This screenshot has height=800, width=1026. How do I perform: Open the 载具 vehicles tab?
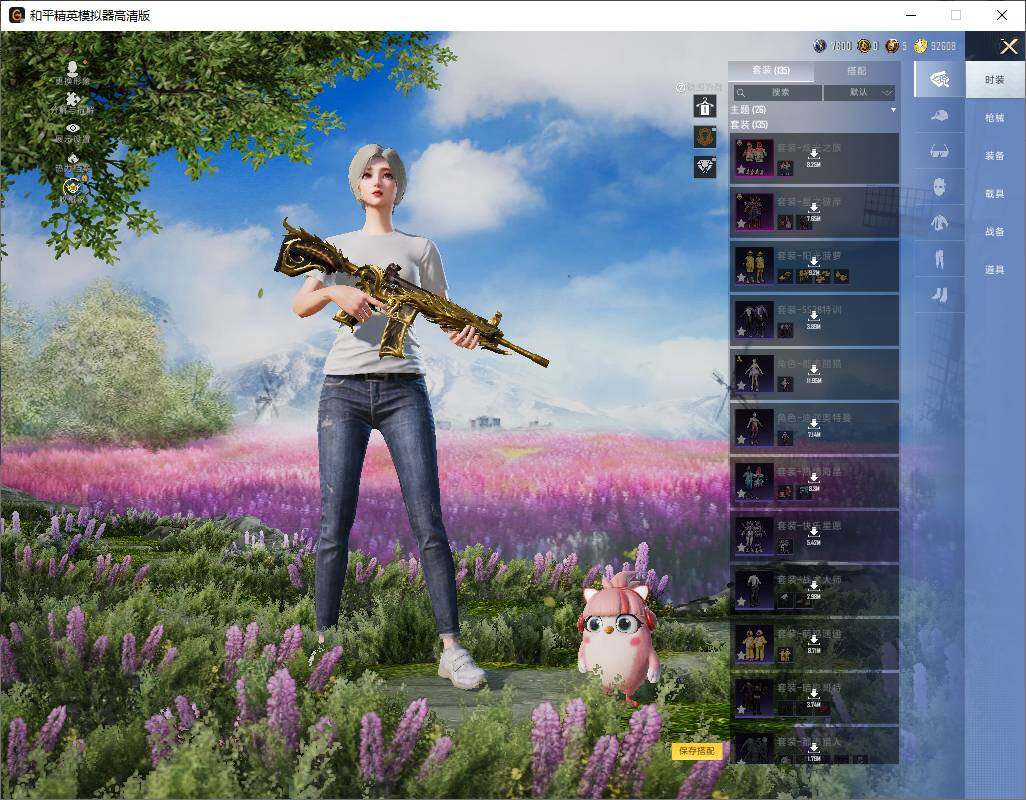point(995,194)
